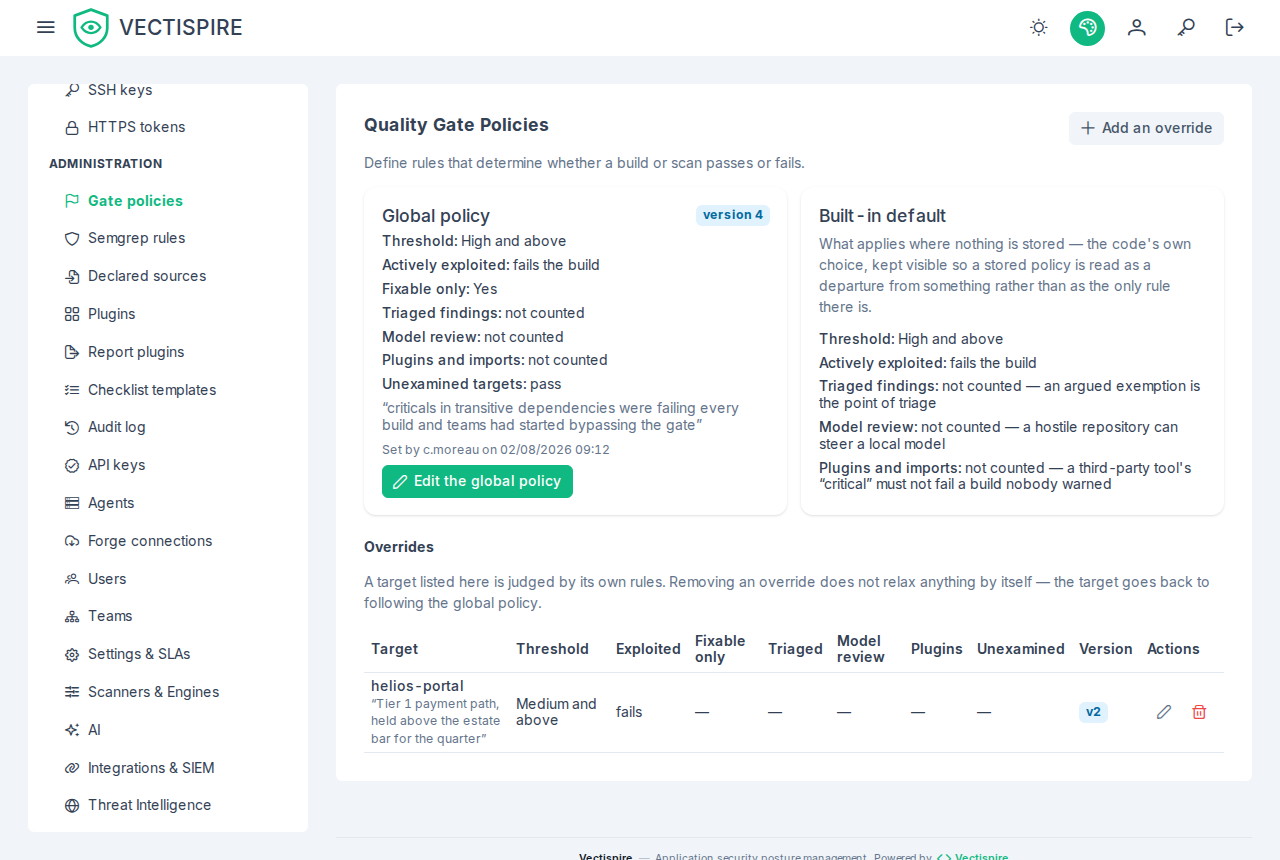The height and width of the screenshot is (860, 1280).
Task: Click the Plugins grid icon
Action: [x=72, y=314]
